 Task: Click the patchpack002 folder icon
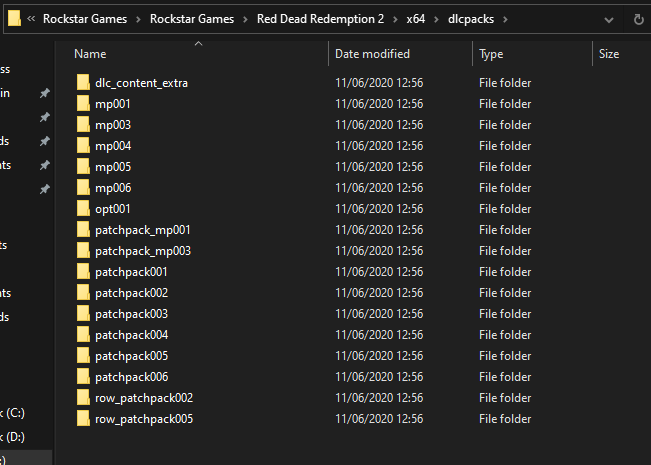click(x=83, y=292)
